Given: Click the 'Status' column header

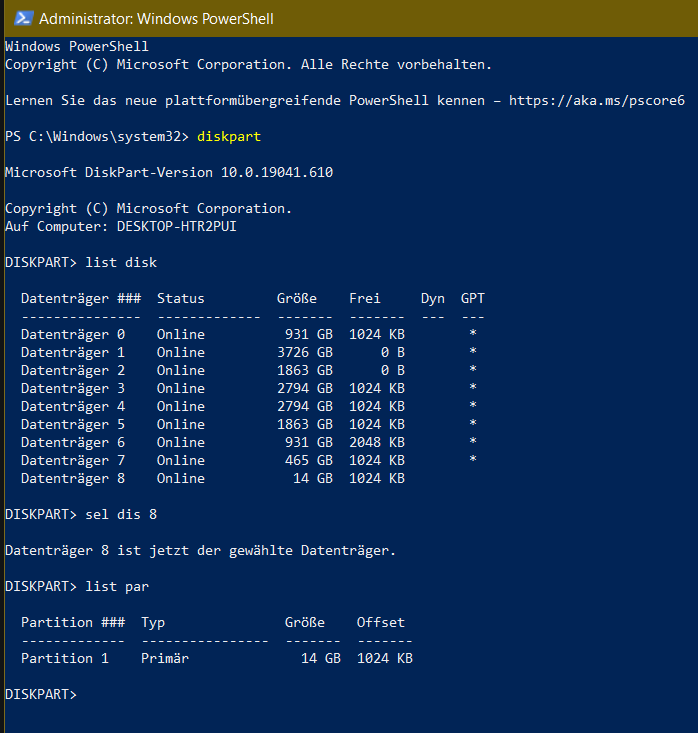Looking at the screenshot, I should tap(180, 298).
